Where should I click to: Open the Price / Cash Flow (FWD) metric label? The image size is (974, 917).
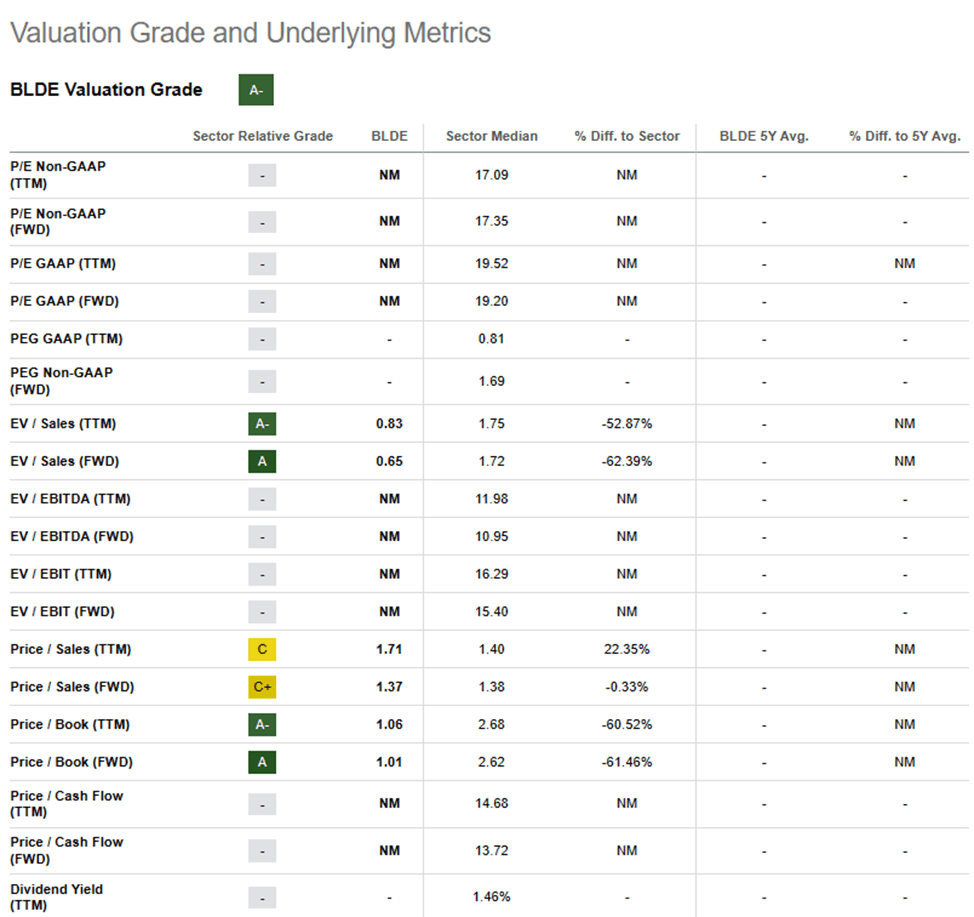point(67,850)
